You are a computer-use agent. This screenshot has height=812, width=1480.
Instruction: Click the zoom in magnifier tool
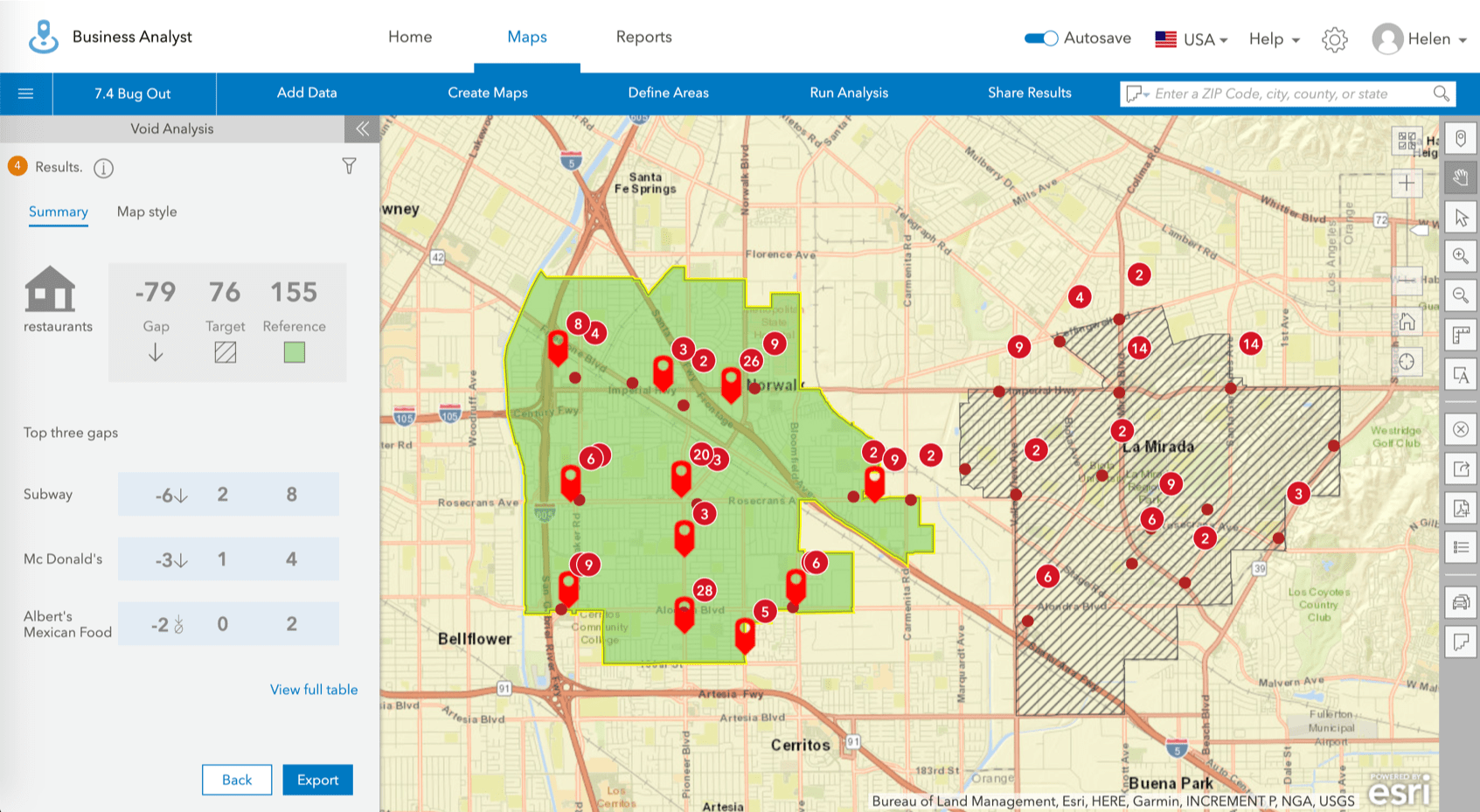pyautogui.click(x=1461, y=256)
